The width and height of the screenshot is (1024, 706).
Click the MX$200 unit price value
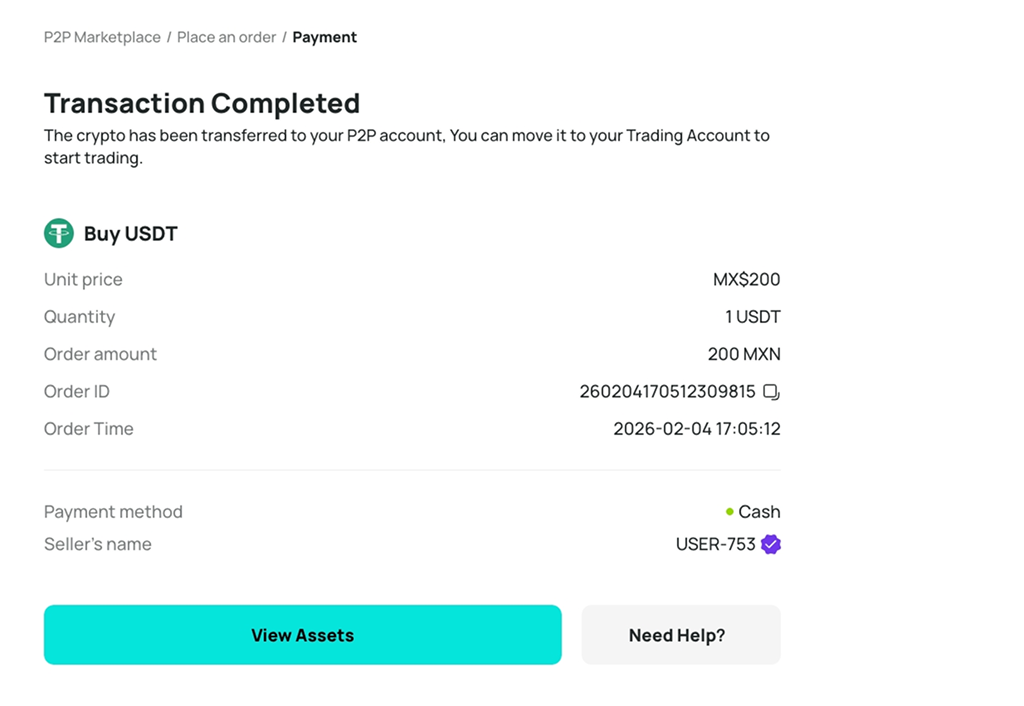pyautogui.click(x=746, y=280)
